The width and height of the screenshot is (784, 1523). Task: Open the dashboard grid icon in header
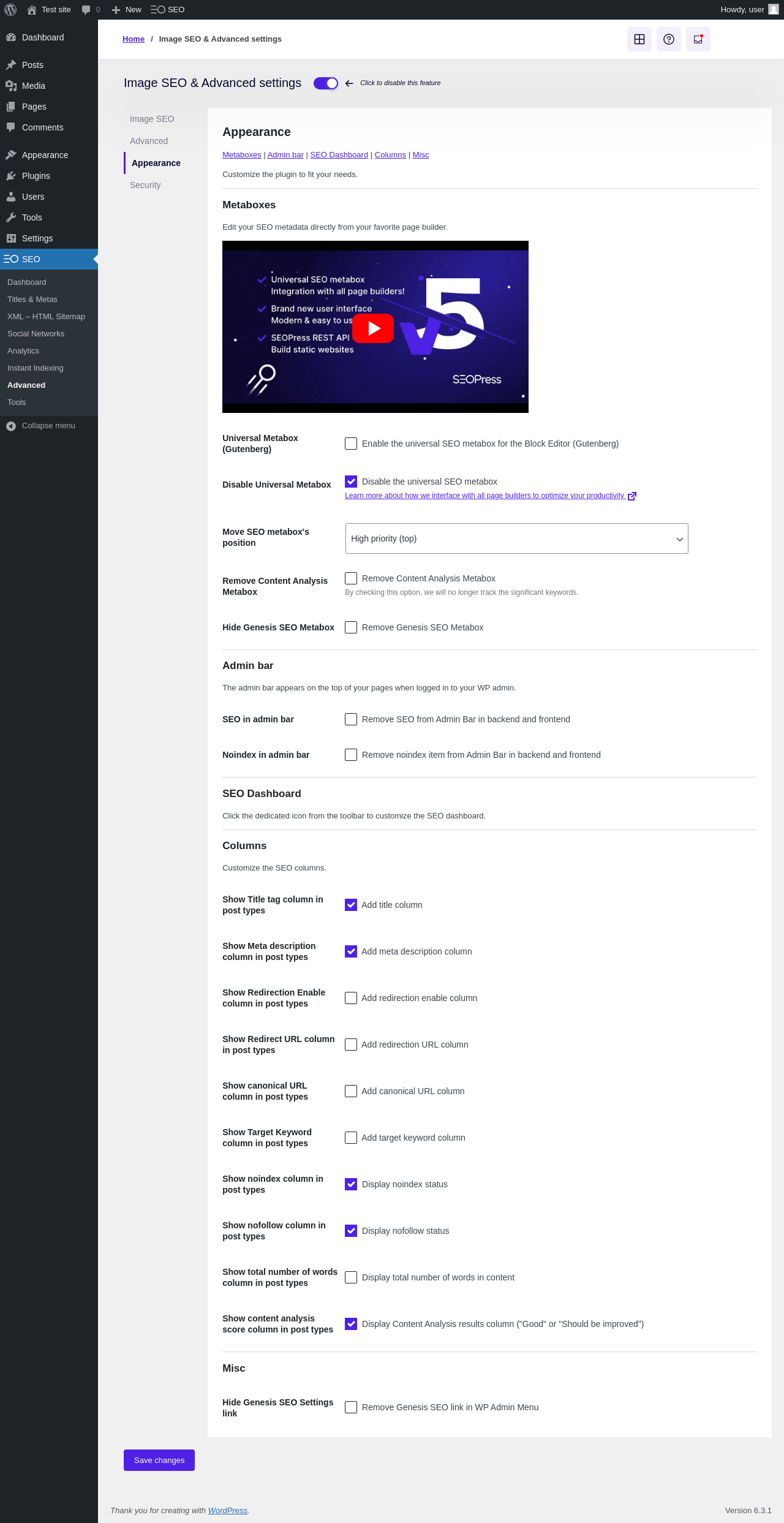tap(639, 39)
